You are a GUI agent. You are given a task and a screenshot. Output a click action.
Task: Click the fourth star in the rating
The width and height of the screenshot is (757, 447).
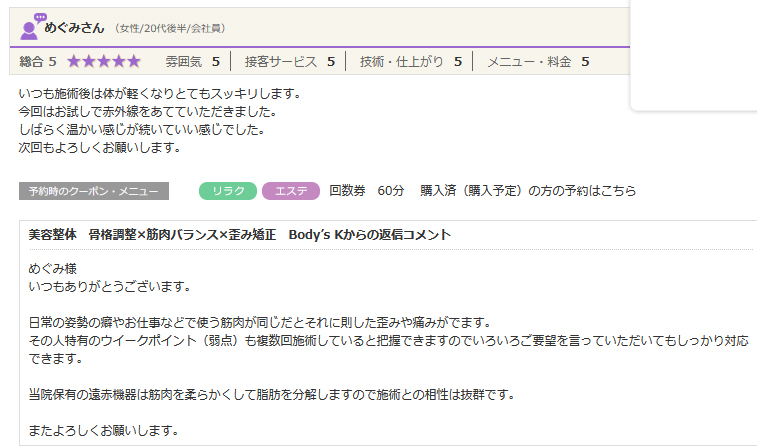tap(119, 62)
